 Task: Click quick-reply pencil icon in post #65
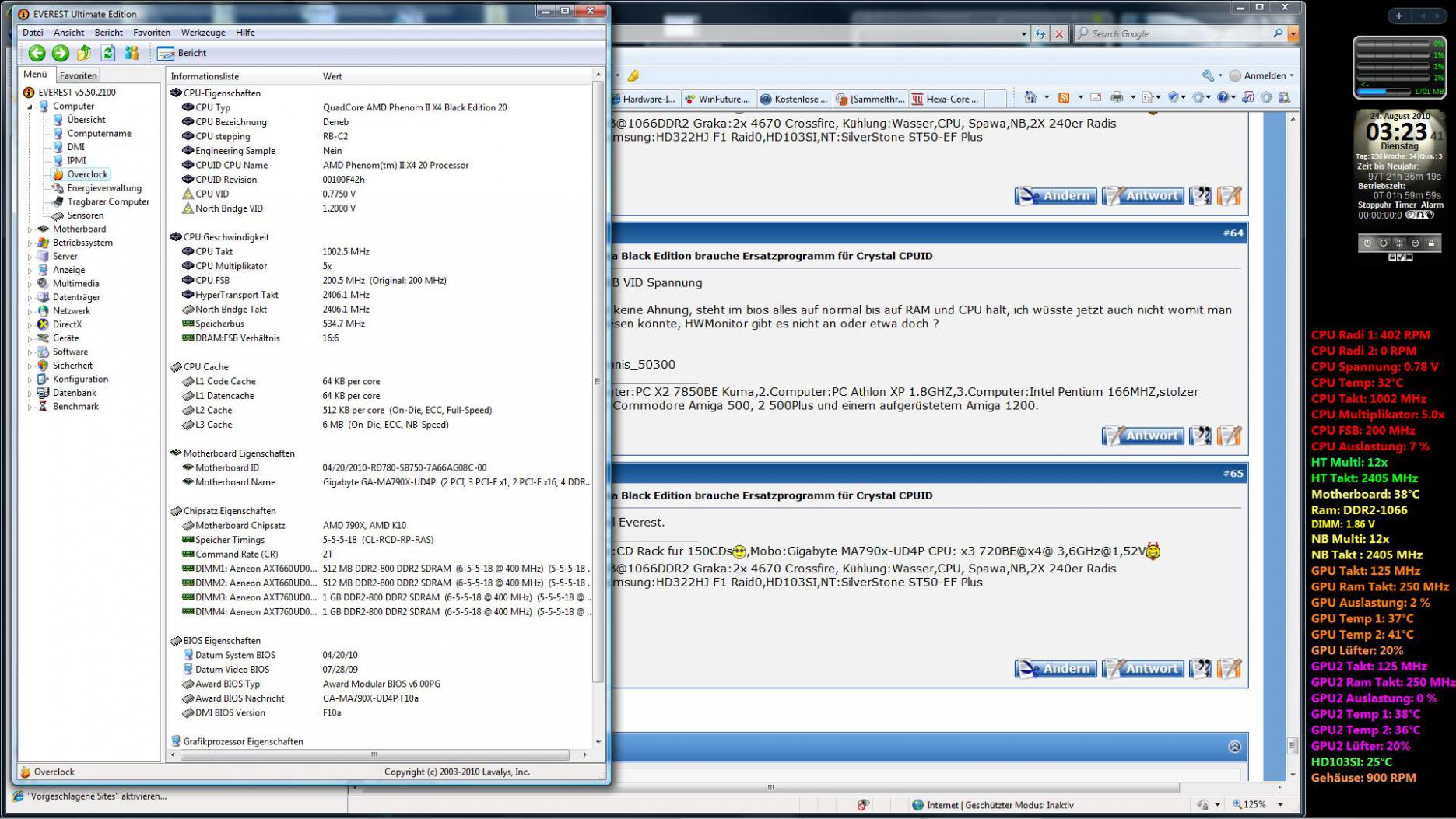pyautogui.click(x=1230, y=668)
